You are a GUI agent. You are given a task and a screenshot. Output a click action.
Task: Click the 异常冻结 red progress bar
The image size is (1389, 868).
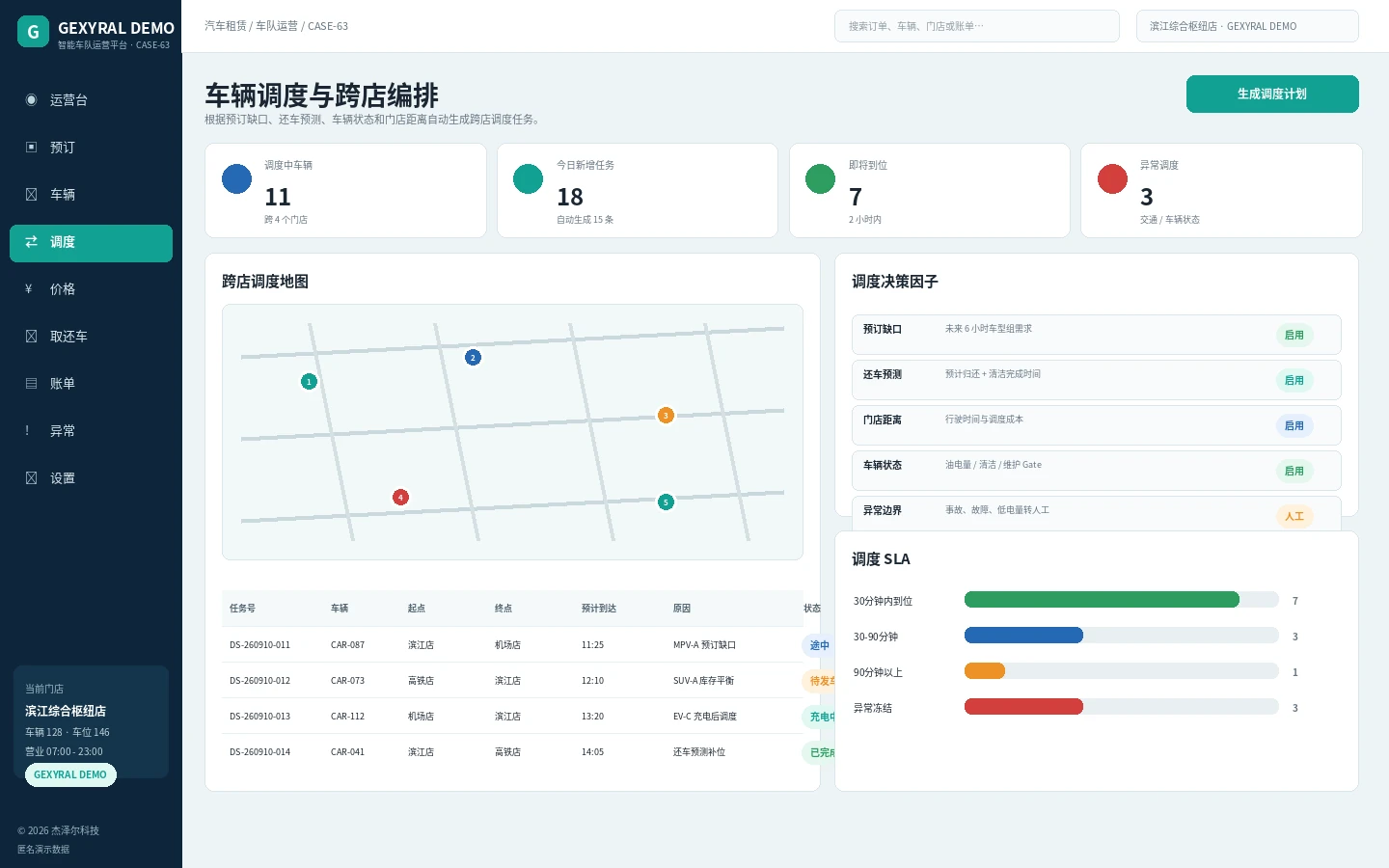1023,707
